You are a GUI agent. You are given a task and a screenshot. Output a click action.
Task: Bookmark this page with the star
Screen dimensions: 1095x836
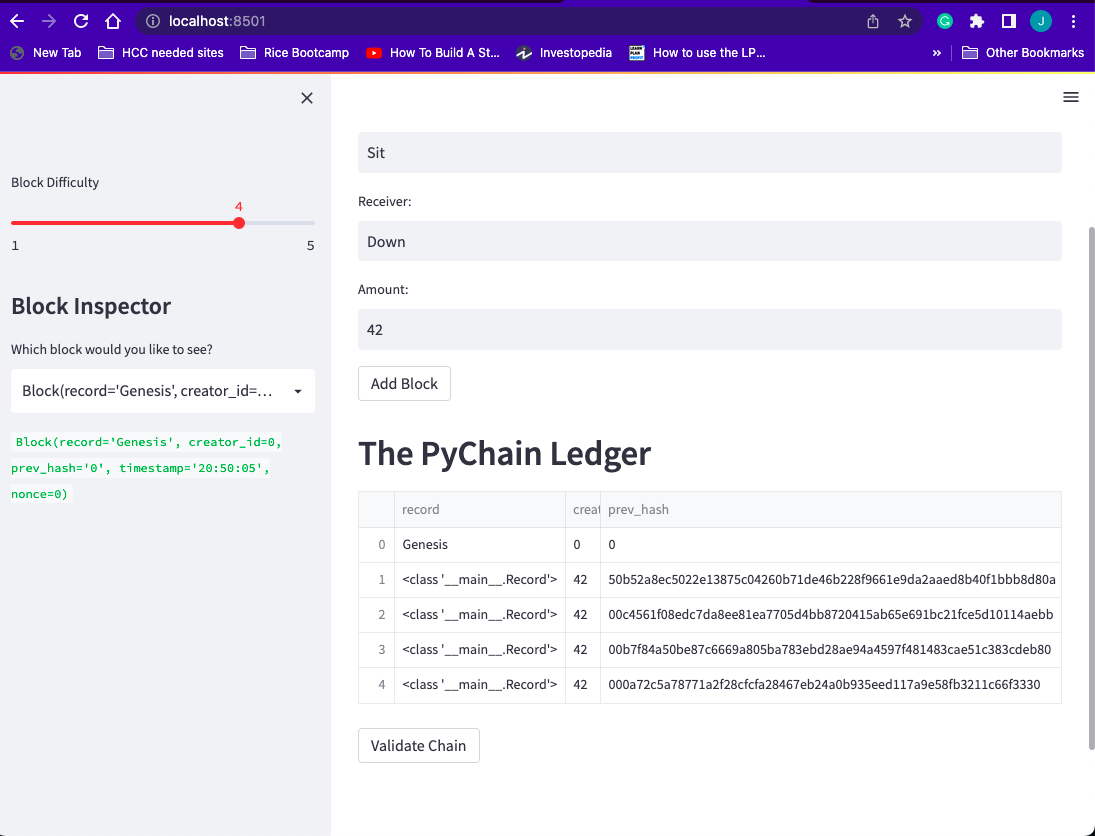[x=905, y=22]
